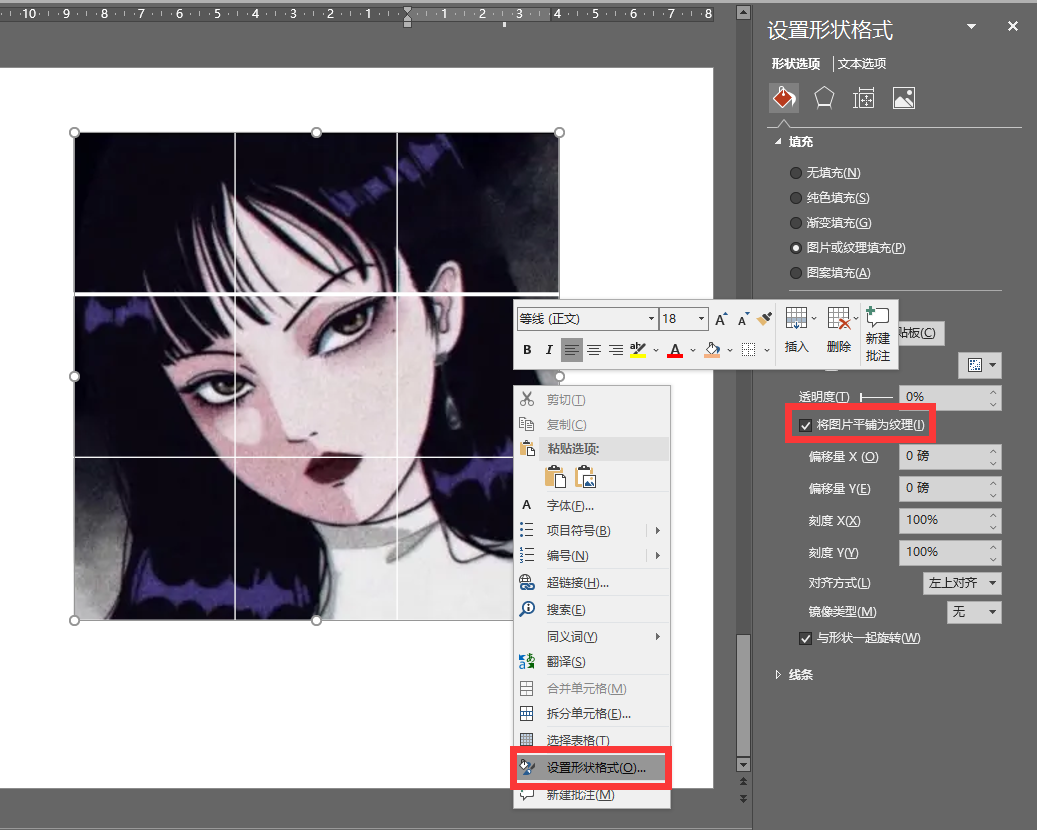Select 渐变填充 radio button
1037x830 pixels.
[x=796, y=223]
